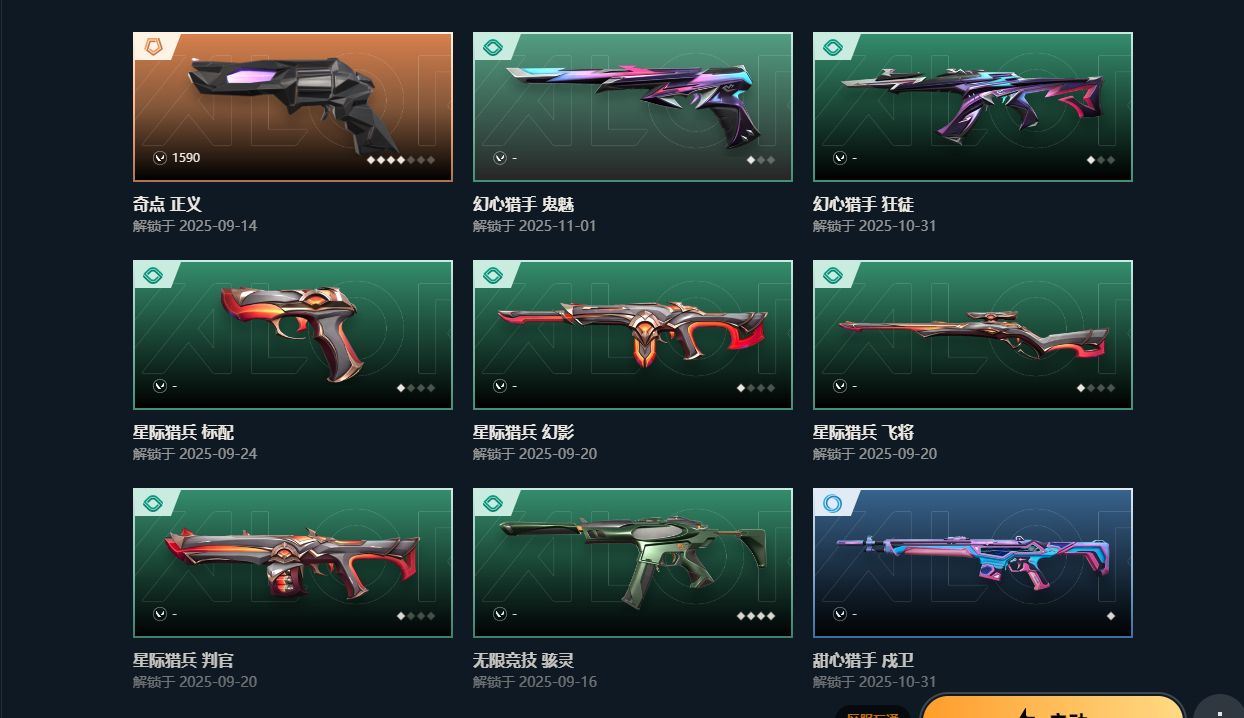Click the VP currency icon beside 1590

[x=160, y=158]
